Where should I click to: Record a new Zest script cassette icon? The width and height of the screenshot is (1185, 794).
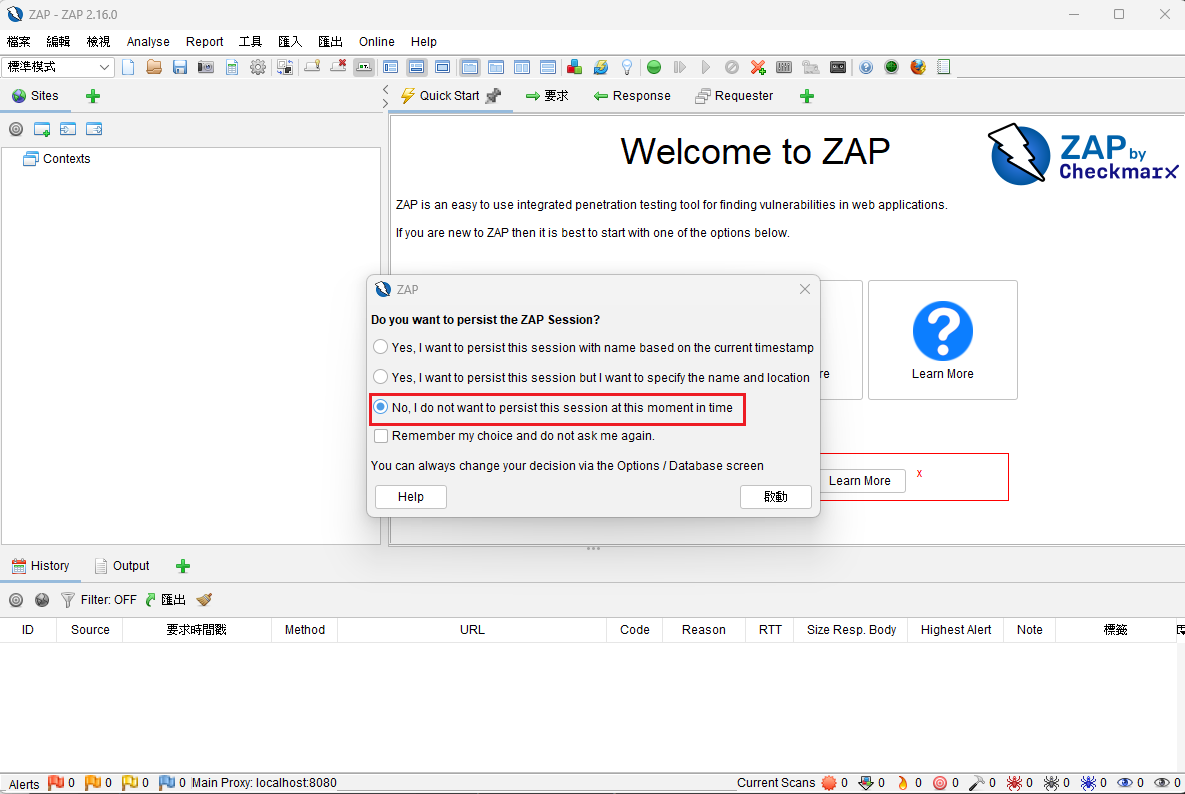(837, 67)
